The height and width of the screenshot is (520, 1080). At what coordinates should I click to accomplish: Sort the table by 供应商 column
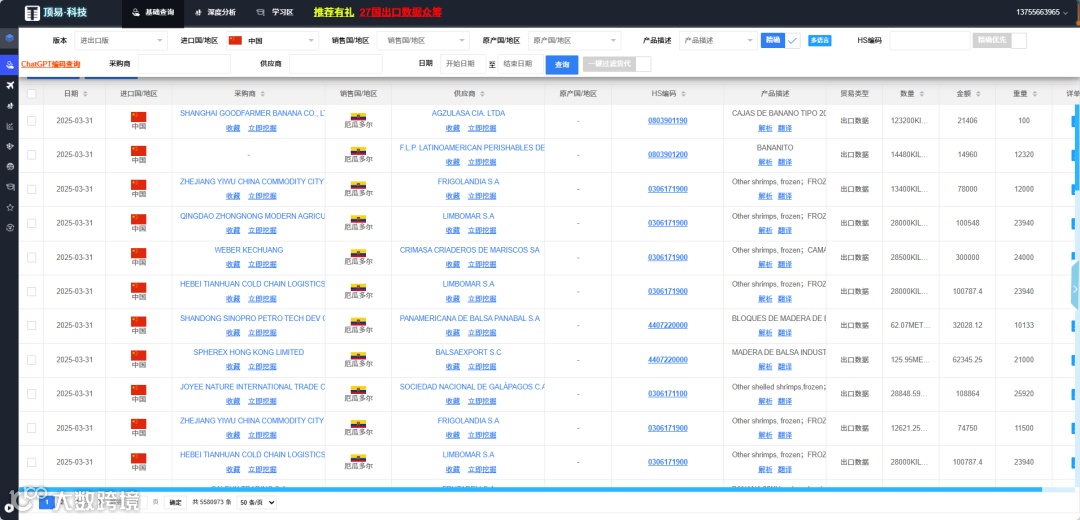(481, 94)
